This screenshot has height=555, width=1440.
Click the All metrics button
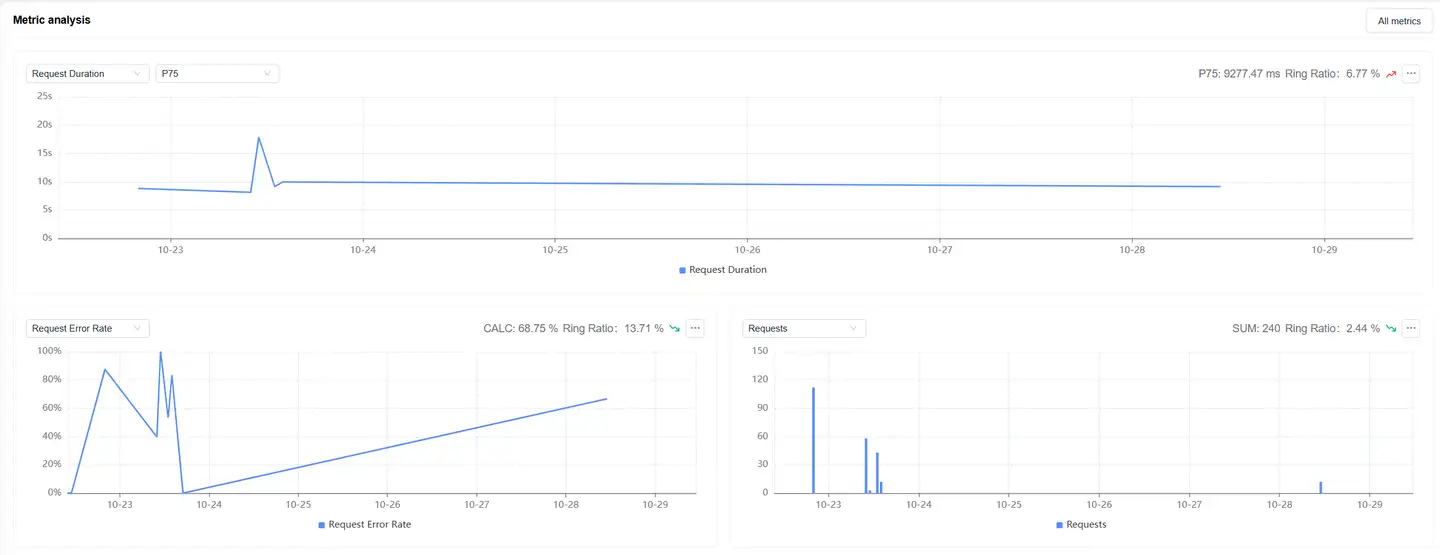click(x=1399, y=21)
